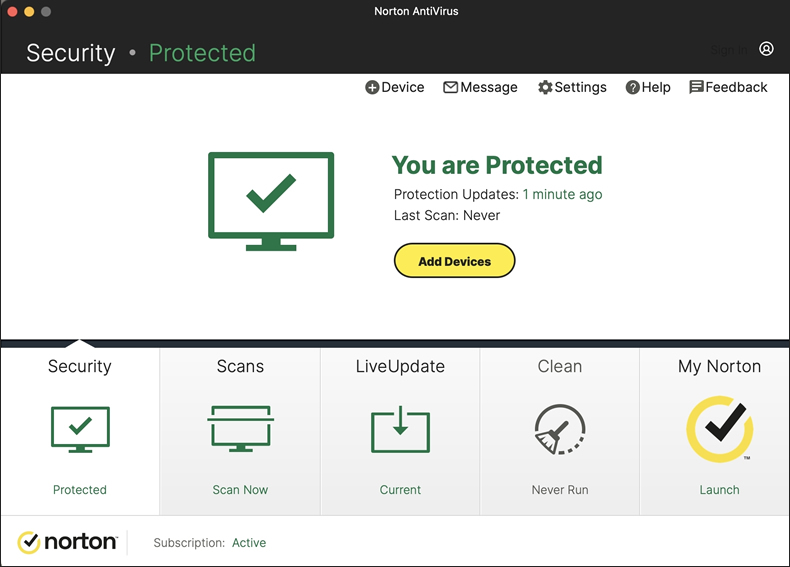Screen dimensions: 790x567
Task: Click the Help question mark icon
Action: pos(632,88)
